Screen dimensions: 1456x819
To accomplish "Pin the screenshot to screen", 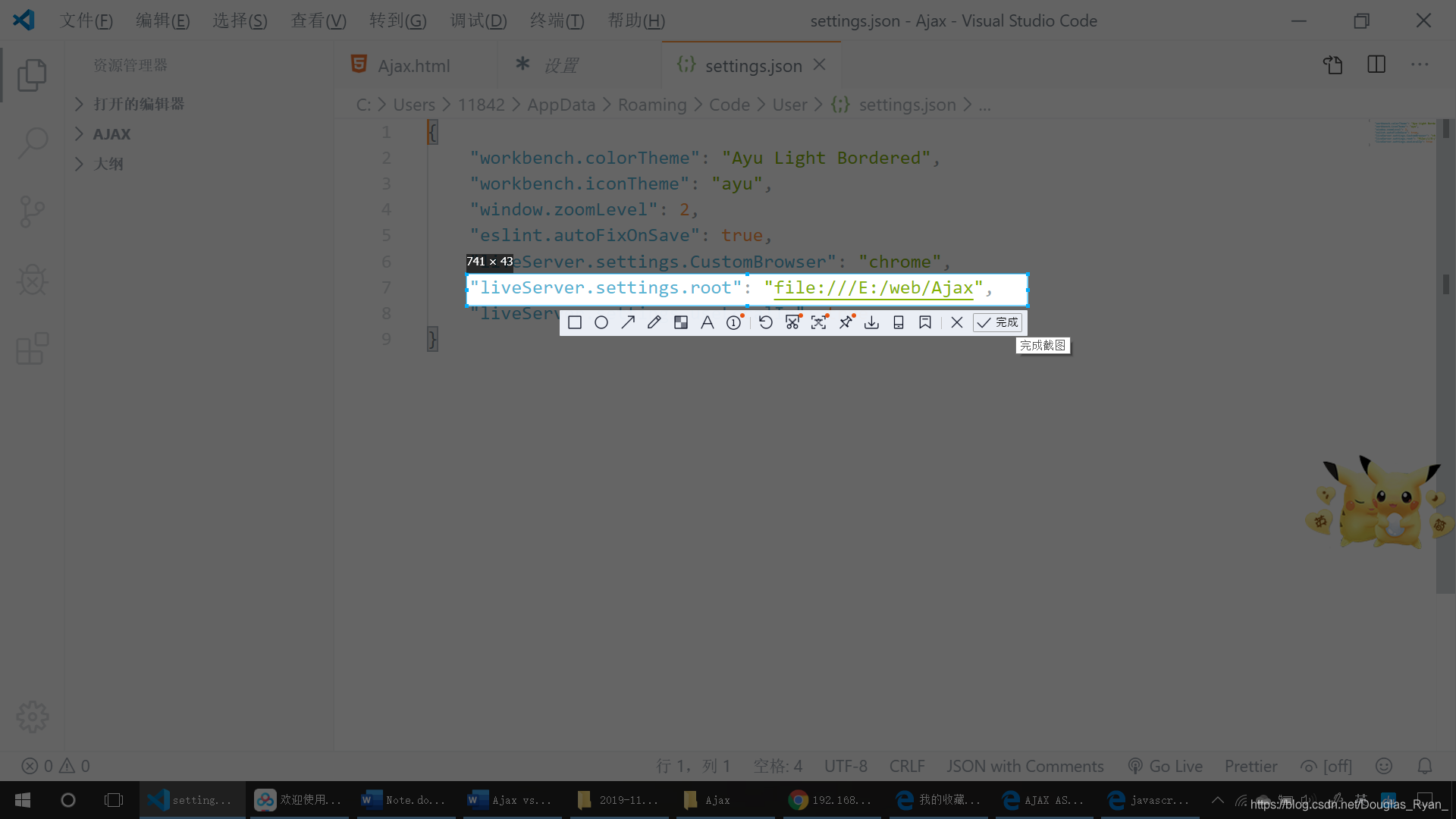I will click(x=846, y=322).
